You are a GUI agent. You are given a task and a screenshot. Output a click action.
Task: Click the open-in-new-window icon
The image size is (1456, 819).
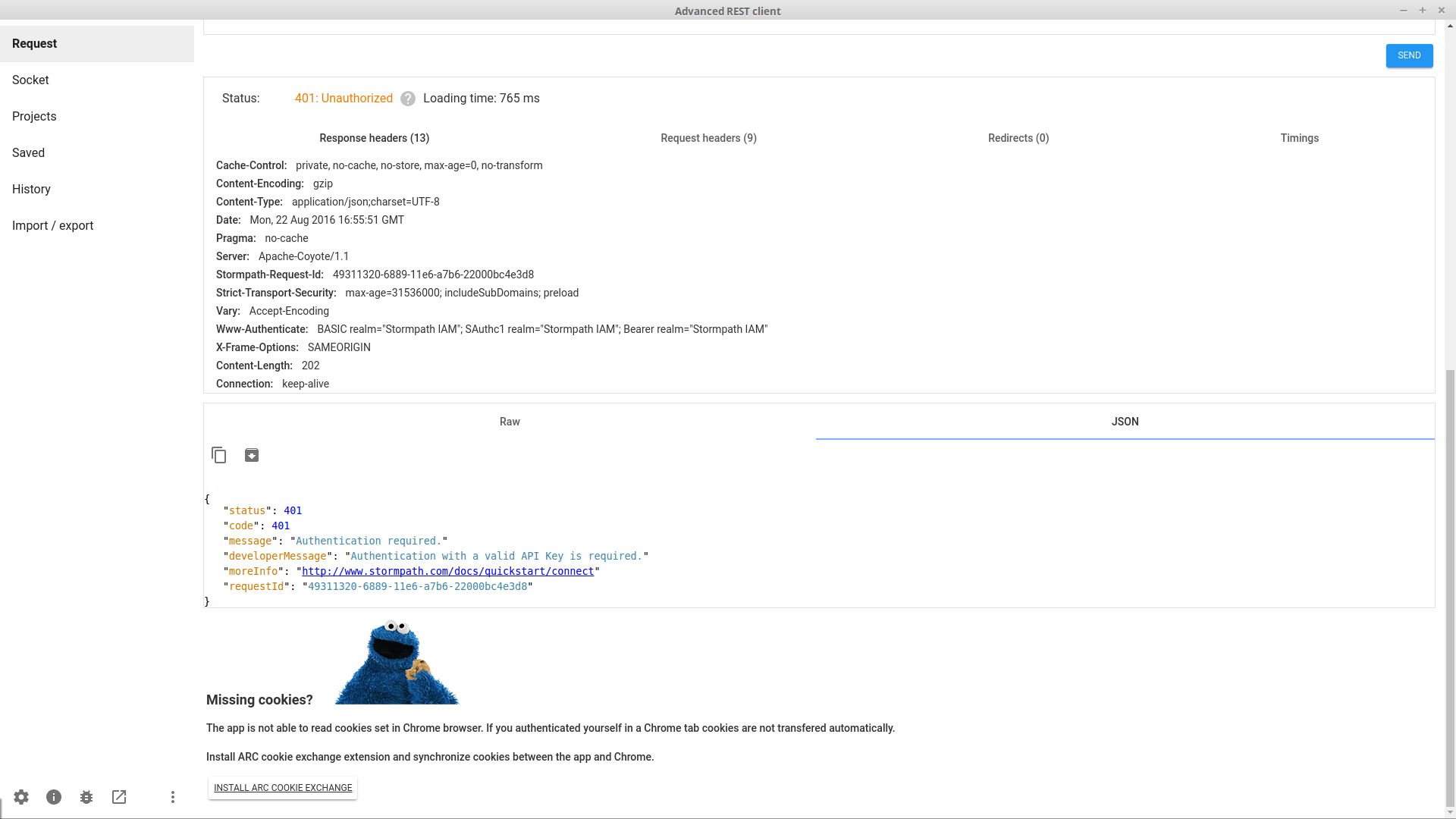tap(119, 797)
